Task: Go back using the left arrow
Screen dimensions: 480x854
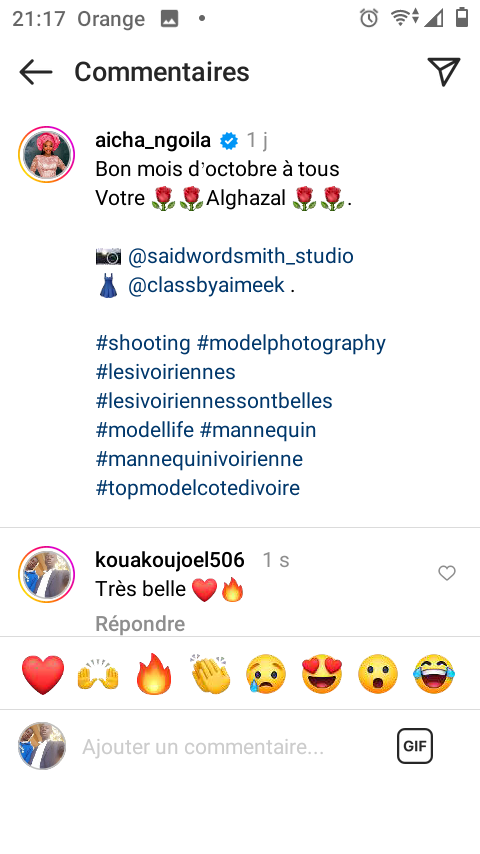Action: pos(35,72)
